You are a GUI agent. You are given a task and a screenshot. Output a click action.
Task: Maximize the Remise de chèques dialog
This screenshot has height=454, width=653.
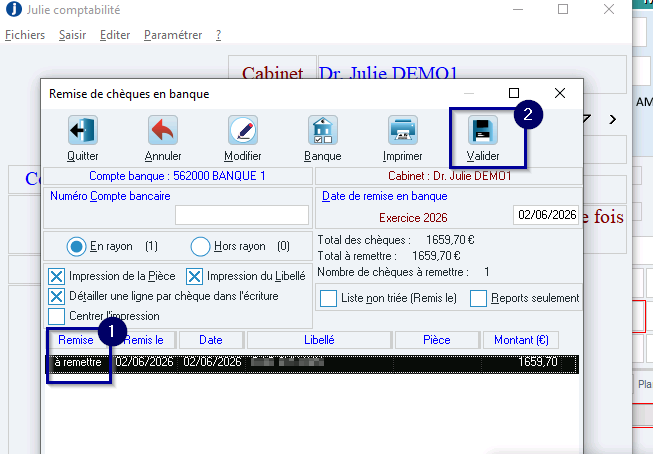point(514,93)
